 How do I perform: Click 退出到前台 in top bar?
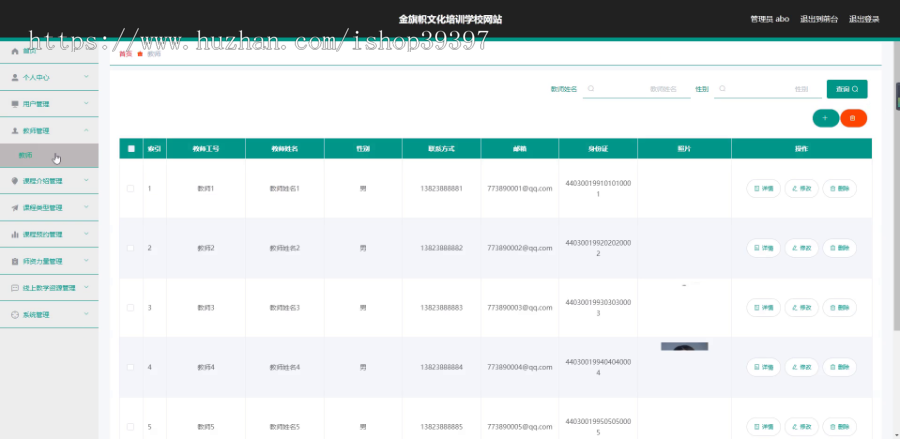(819, 19)
